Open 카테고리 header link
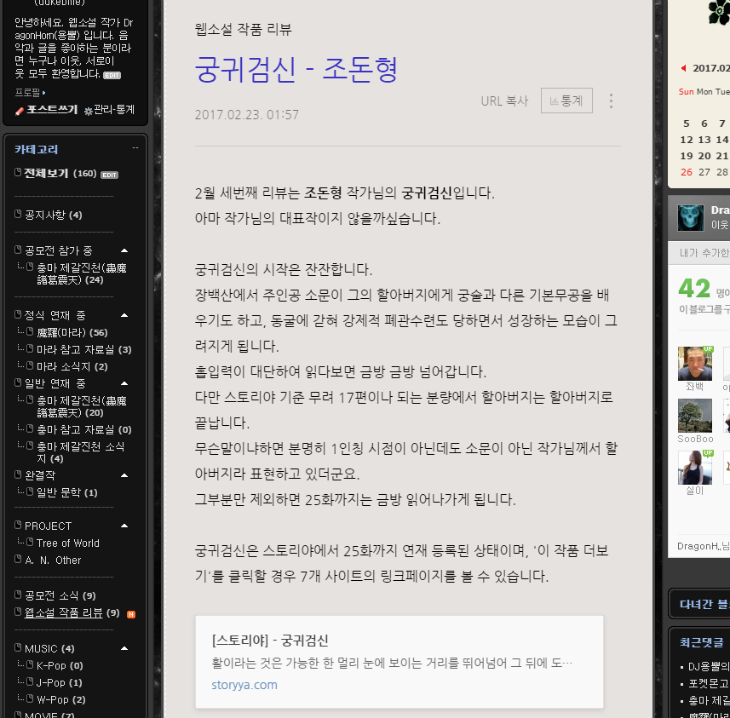Screen dimensions: 730x718 tap(36, 149)
